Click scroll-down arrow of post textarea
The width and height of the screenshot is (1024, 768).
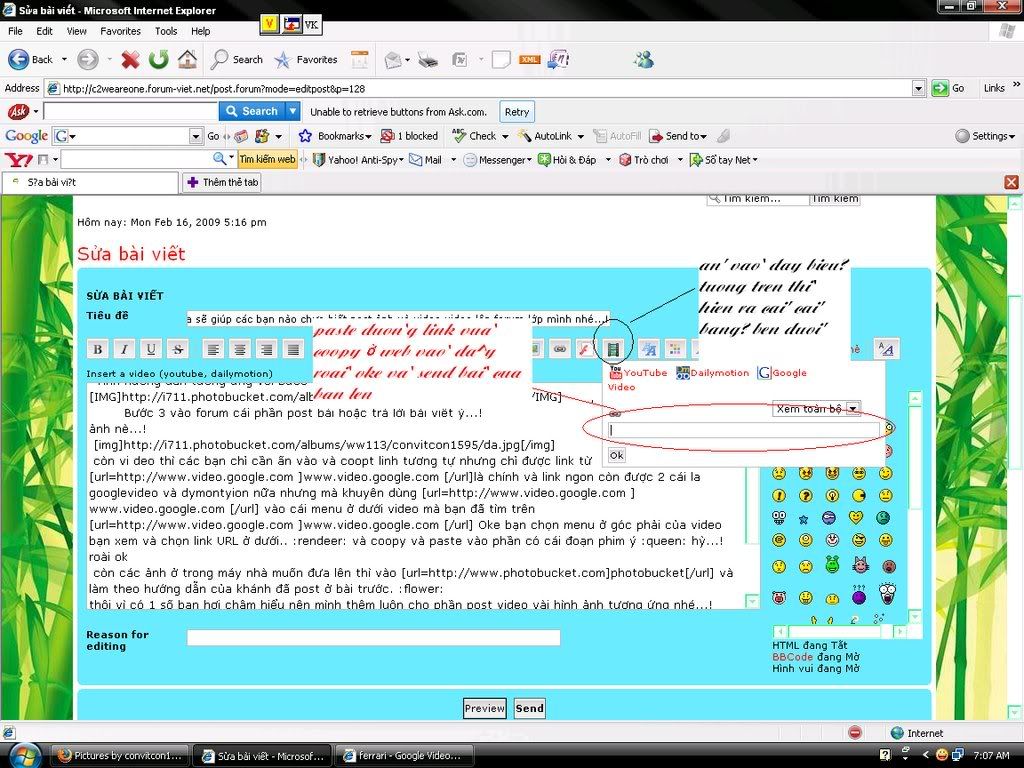[x=753, y=601]
